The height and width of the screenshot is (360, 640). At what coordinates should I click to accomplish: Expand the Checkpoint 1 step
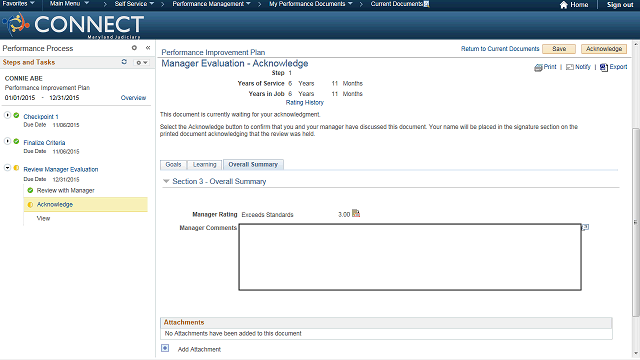point(7,115)
